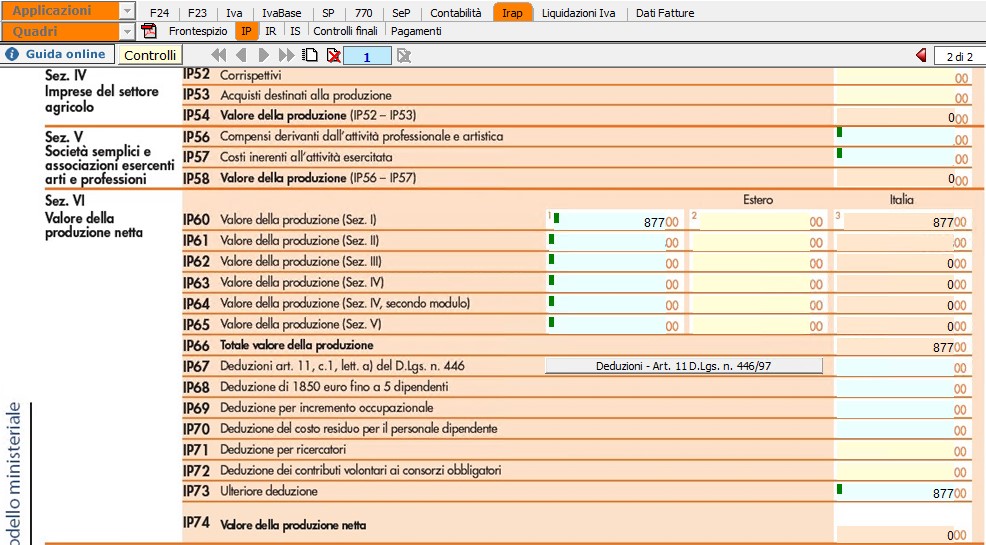Select the IP quadro tab
Image resolution: width=986 pixels, height=545 pixels.
(x=246, y=31)
